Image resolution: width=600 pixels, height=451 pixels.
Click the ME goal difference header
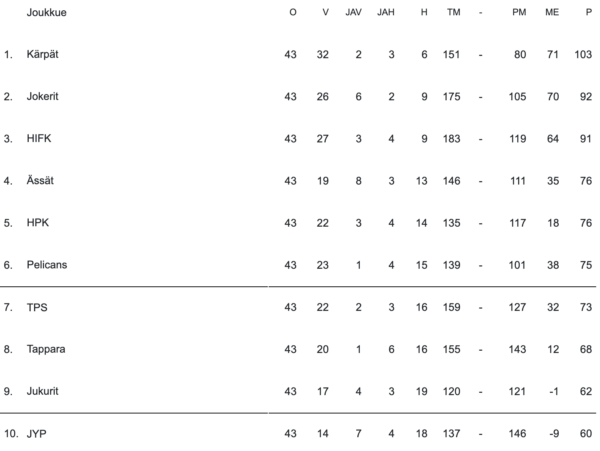pyautogui.click(x=551, y=12)
